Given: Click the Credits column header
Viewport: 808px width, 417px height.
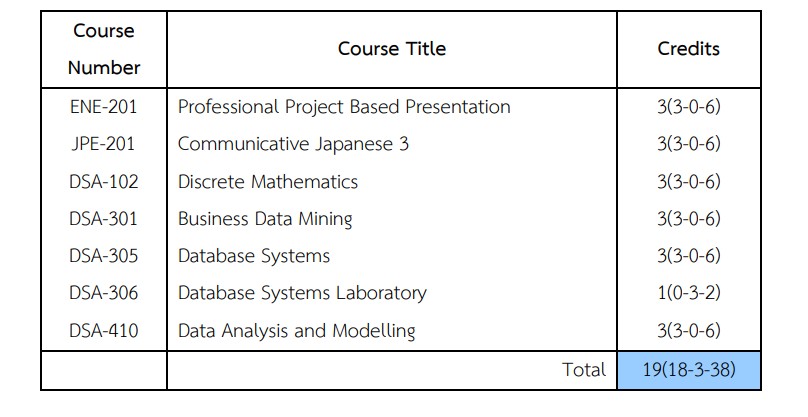Looking at the screenshot, I should pos(688,49).
